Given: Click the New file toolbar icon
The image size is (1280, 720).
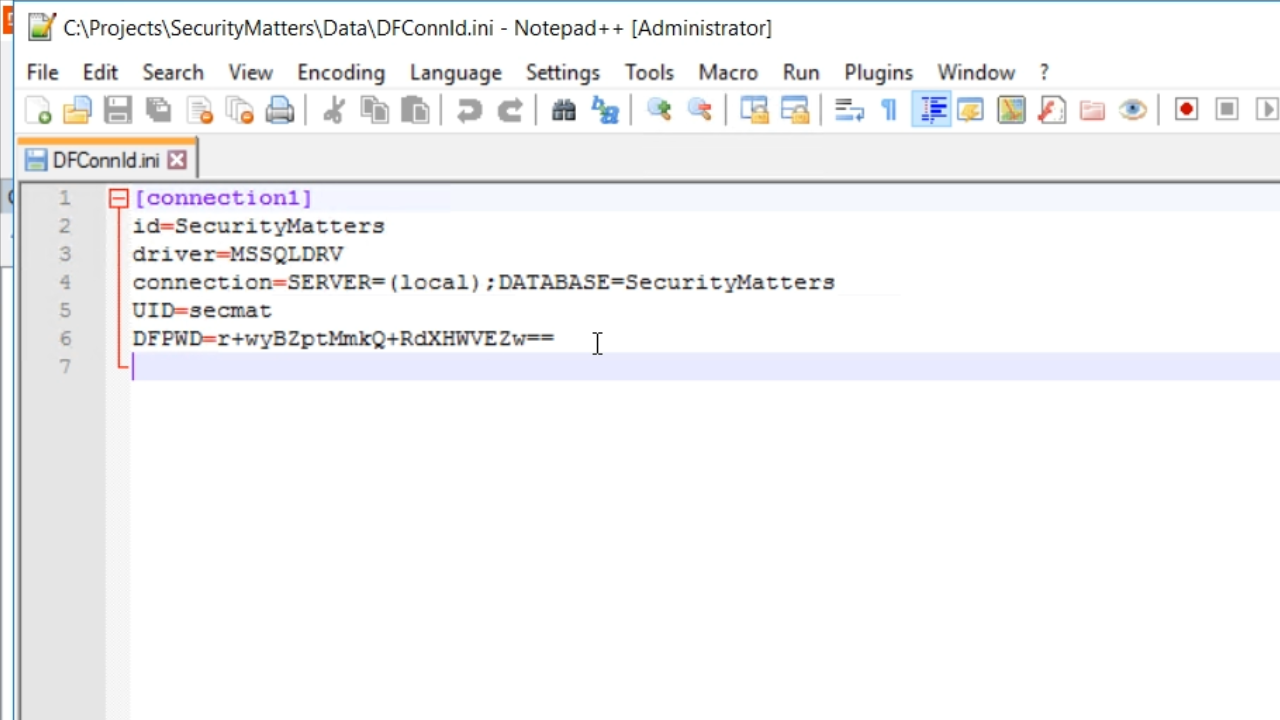Looking at the screenshot, I should coord(38,110).
